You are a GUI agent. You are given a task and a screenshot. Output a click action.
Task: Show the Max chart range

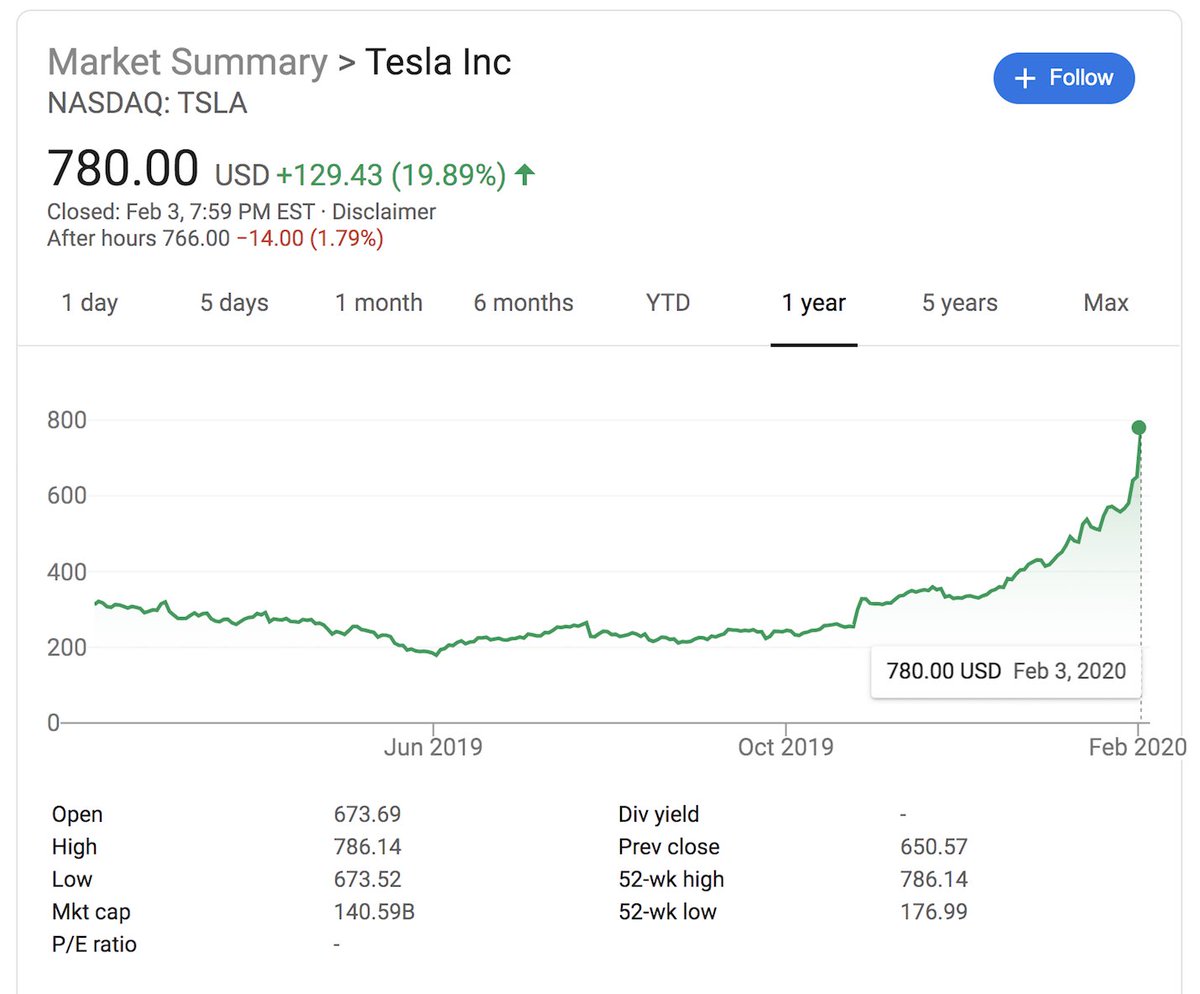click(1105, 303)
